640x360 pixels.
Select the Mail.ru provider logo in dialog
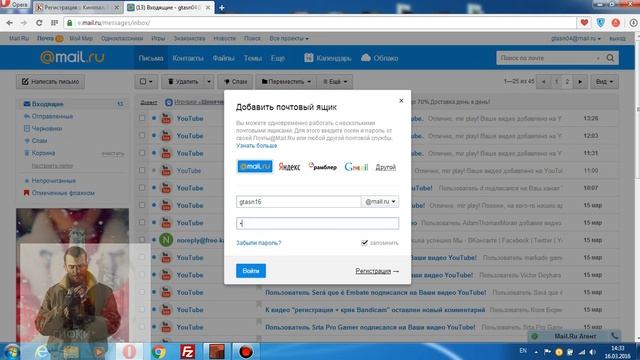[x=255, y=167]
